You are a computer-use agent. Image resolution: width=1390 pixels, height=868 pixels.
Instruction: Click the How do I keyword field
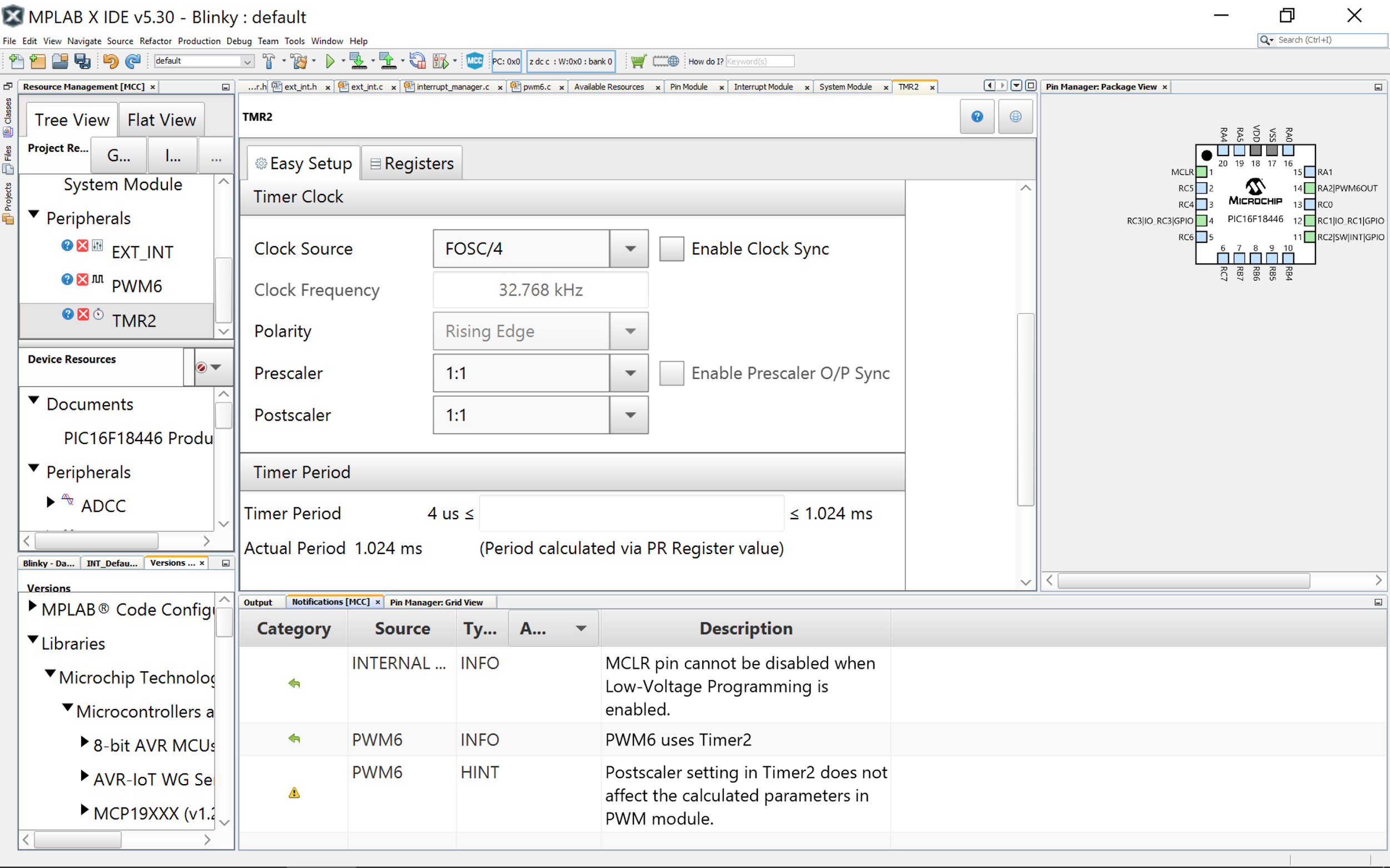click(759, 61)
